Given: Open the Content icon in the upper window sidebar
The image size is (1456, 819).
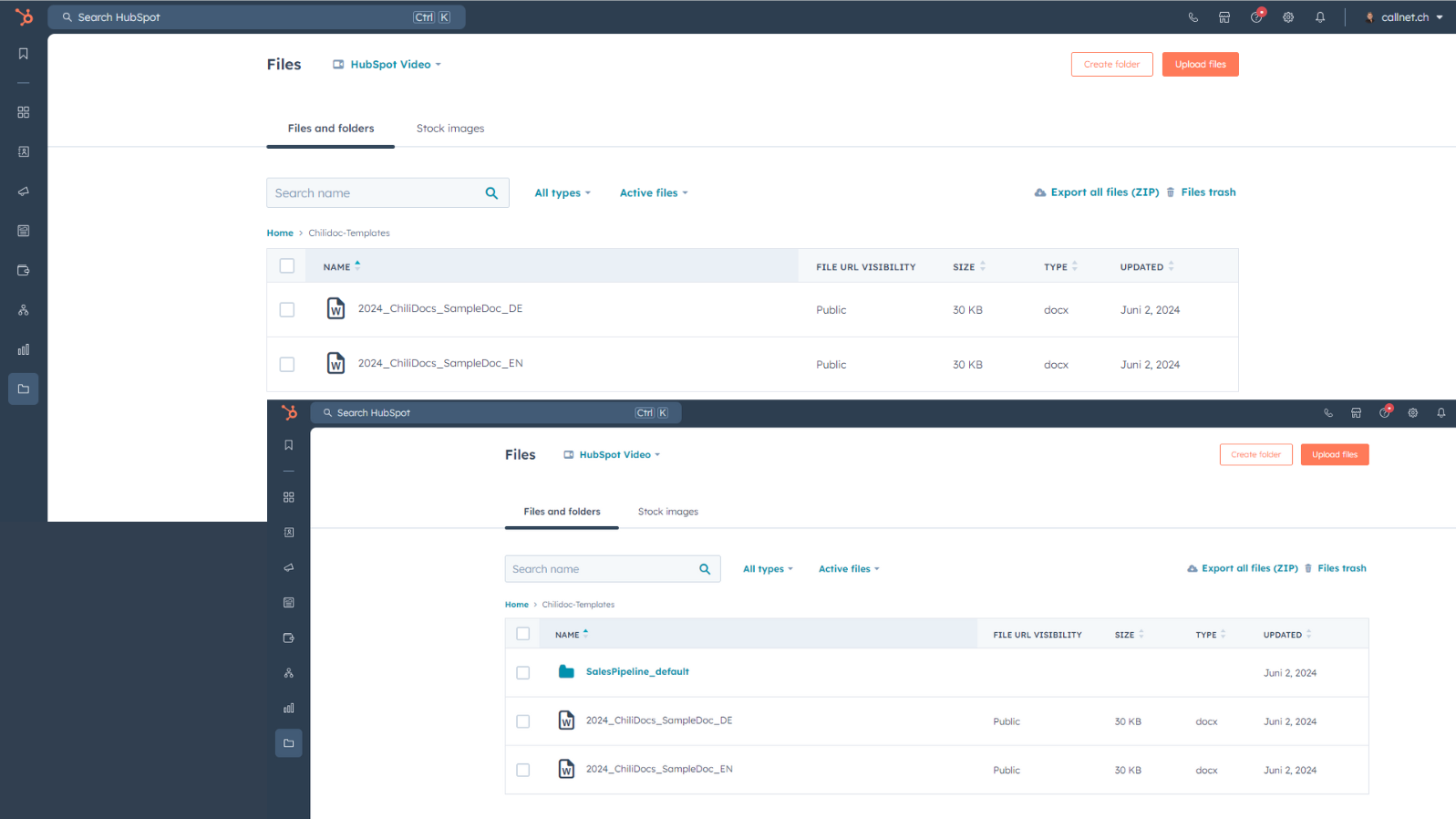Looking at the screenshot, I should pyautogui.click(x=24, y=231).
